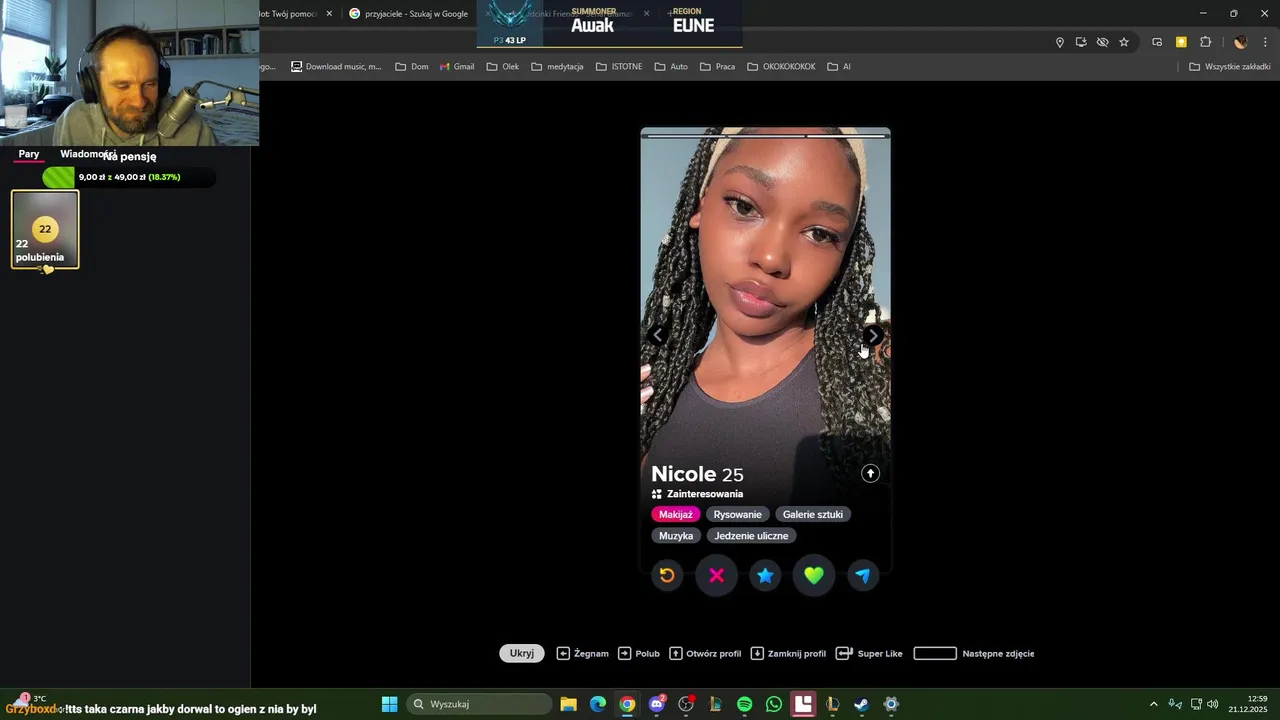Open WhatsApp from taskbar
This screenshot has width=1280, height=720.
pos(774,704)
